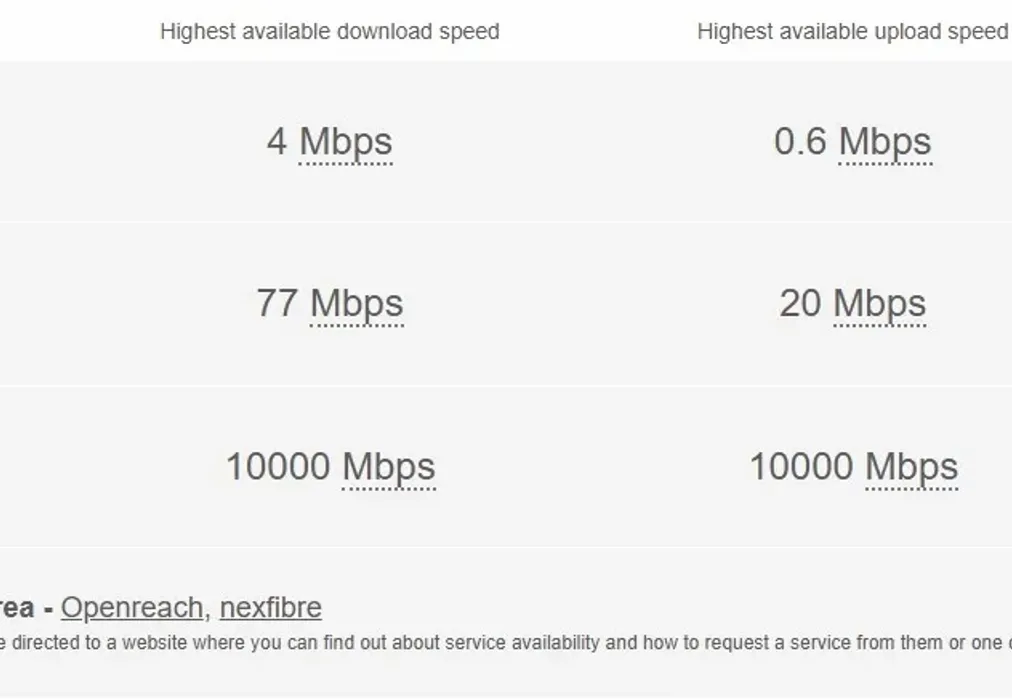Click the number 77 in download column
This screenshot has width=1012, height=700.
(x=277, y=303)
